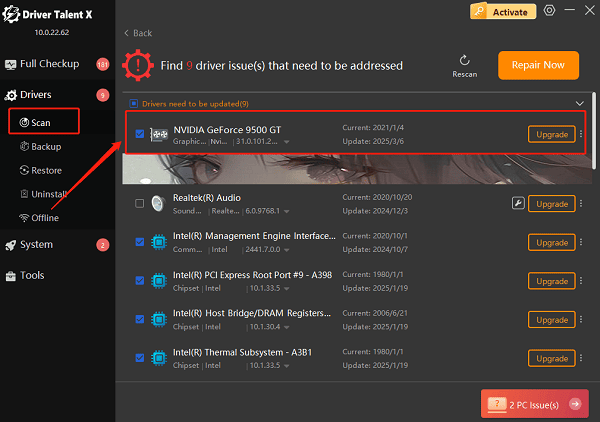Uncheck PCI Express Root Port #9 checkbox
The width and height of the screenshot is (600, 422).
click(x=140, y=280)
